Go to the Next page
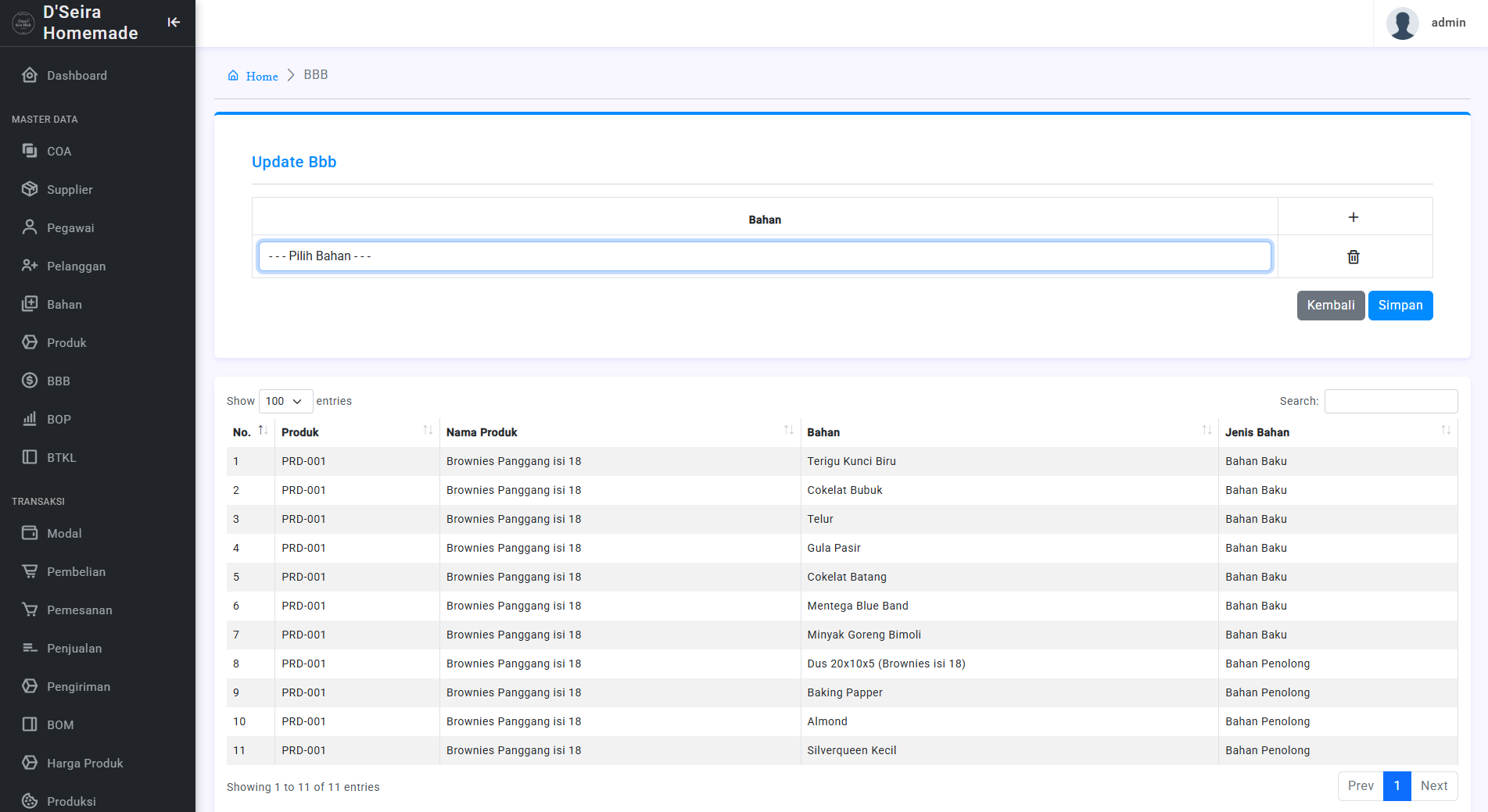The width and height of the screenshot is (1488, 812). [1434, 785]
